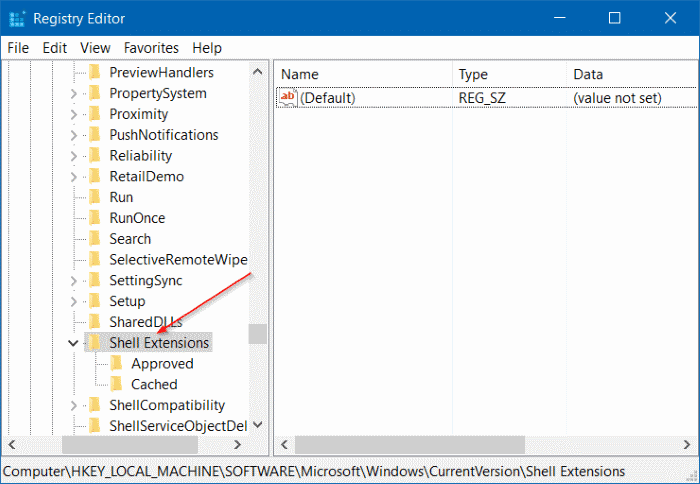Click the RunOnce folder icon
Viewport: 700px width, 484px height.
click(95, 218)
